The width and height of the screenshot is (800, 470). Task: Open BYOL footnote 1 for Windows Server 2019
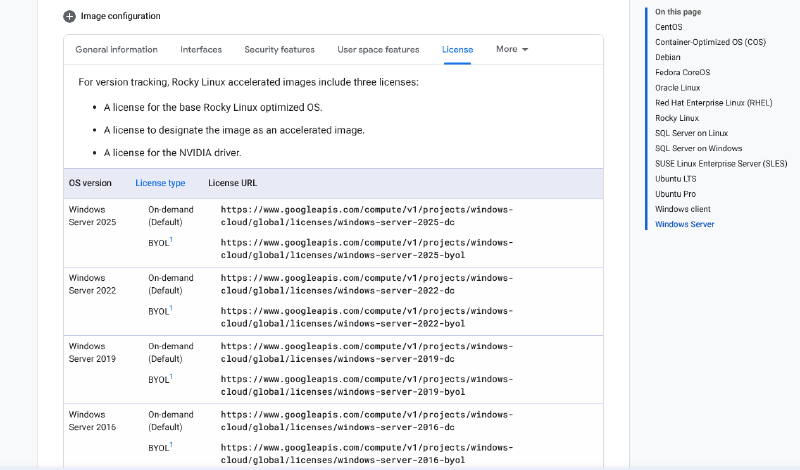171,377
